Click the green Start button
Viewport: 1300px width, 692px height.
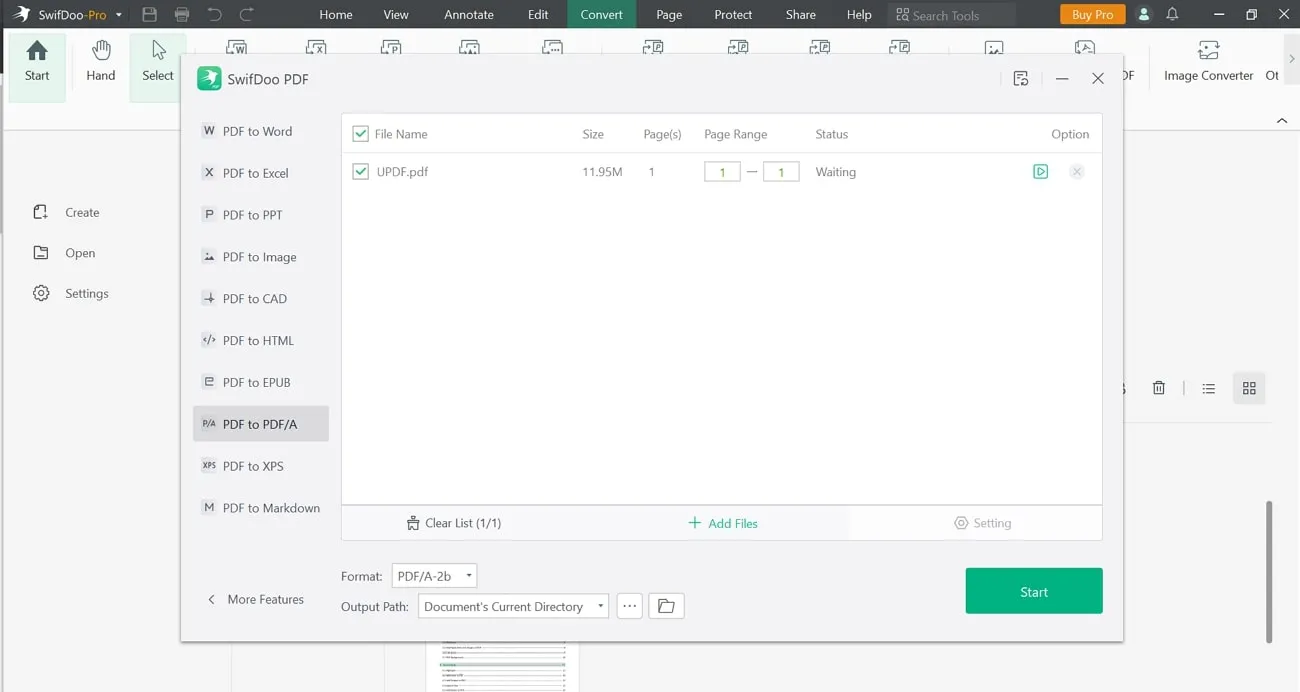pyautogui.click(x=1034, y=591)
